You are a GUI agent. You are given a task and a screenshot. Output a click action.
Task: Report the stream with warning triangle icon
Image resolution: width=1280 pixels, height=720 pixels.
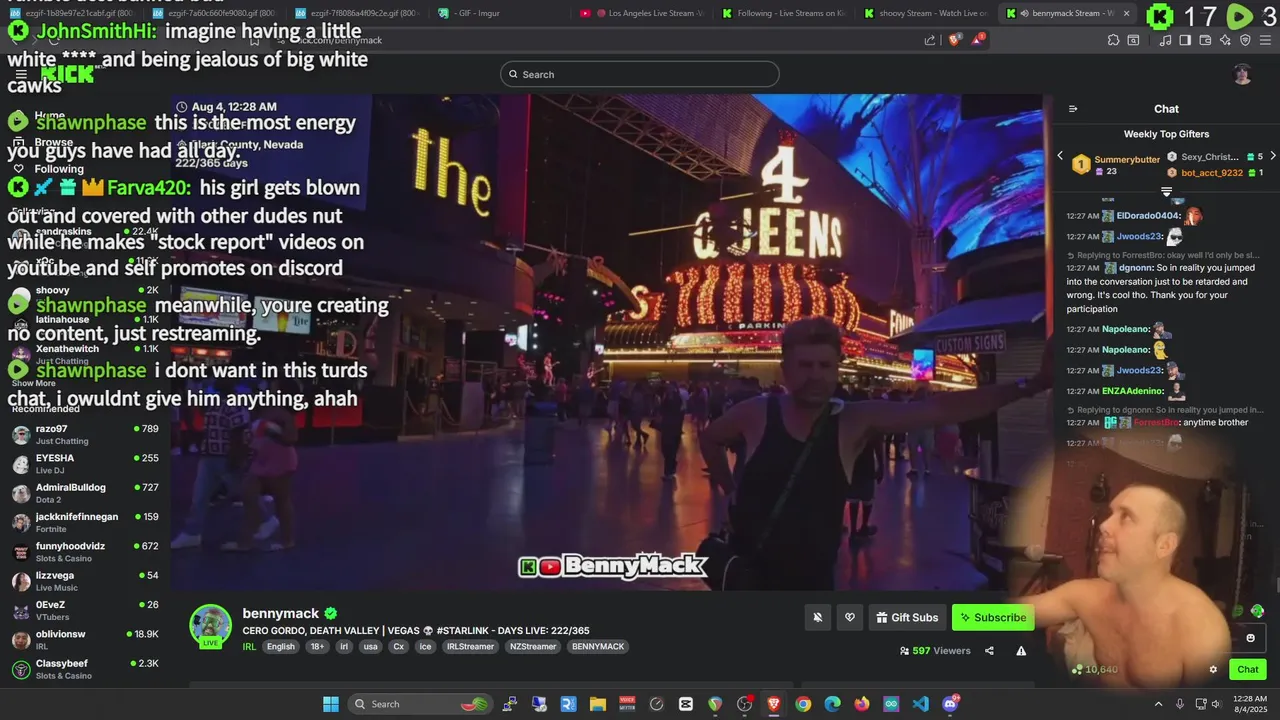1021,651
